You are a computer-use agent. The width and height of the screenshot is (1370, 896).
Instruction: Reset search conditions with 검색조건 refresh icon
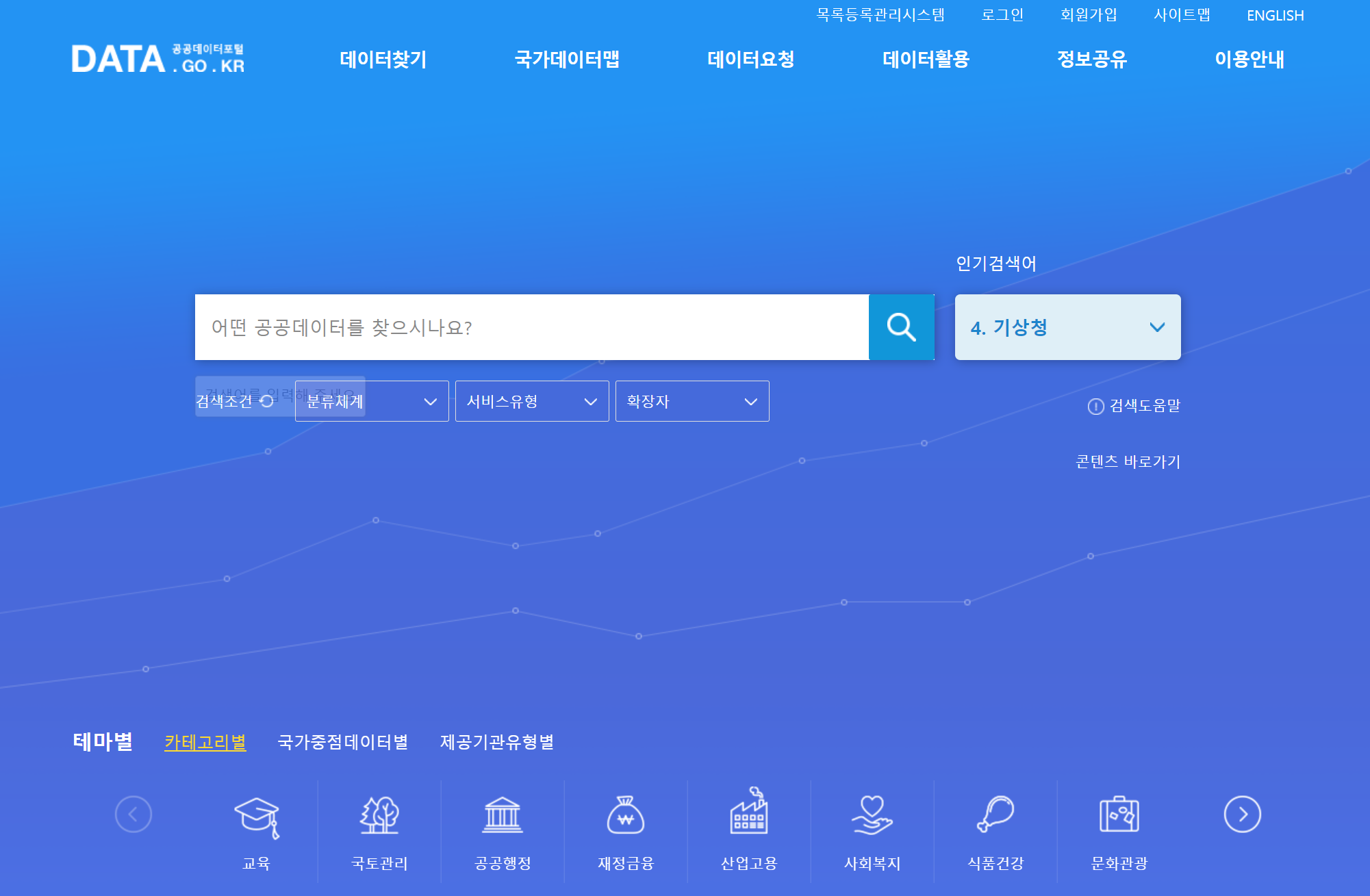pyautogui.click(x=267, y=402)
